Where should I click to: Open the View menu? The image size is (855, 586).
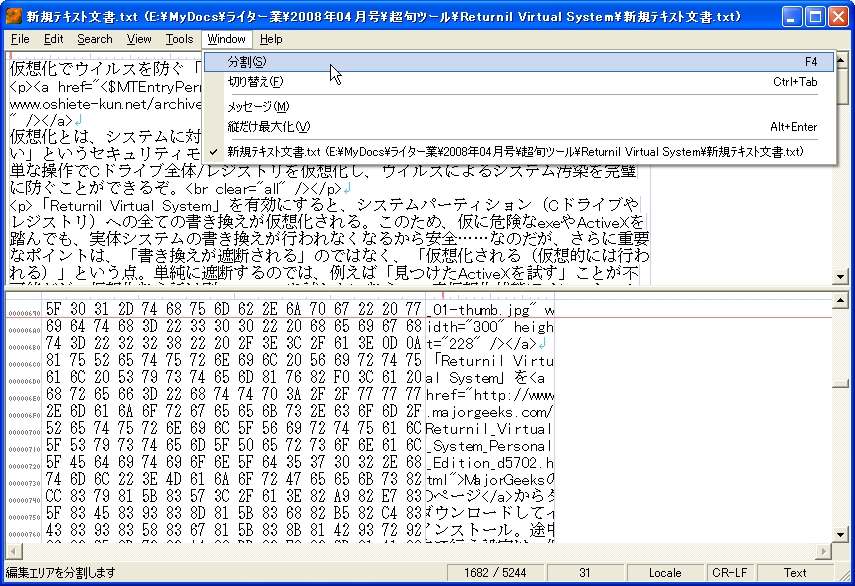click(139, 39)
